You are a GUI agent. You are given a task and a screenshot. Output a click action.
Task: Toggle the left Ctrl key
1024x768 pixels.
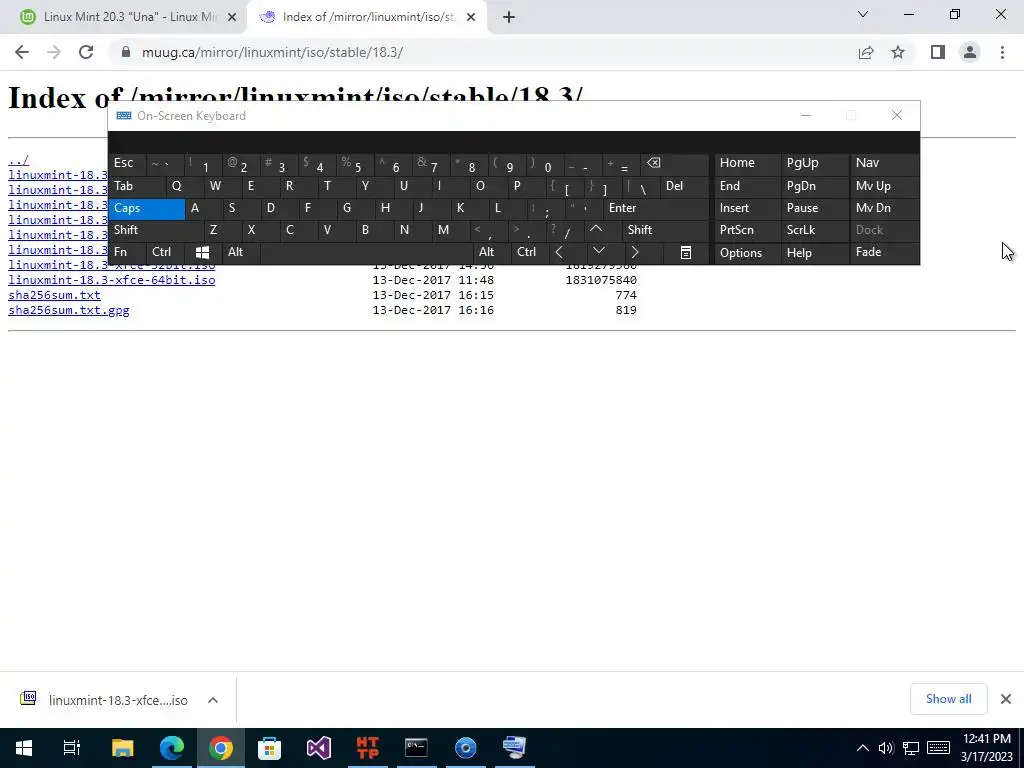167,252
